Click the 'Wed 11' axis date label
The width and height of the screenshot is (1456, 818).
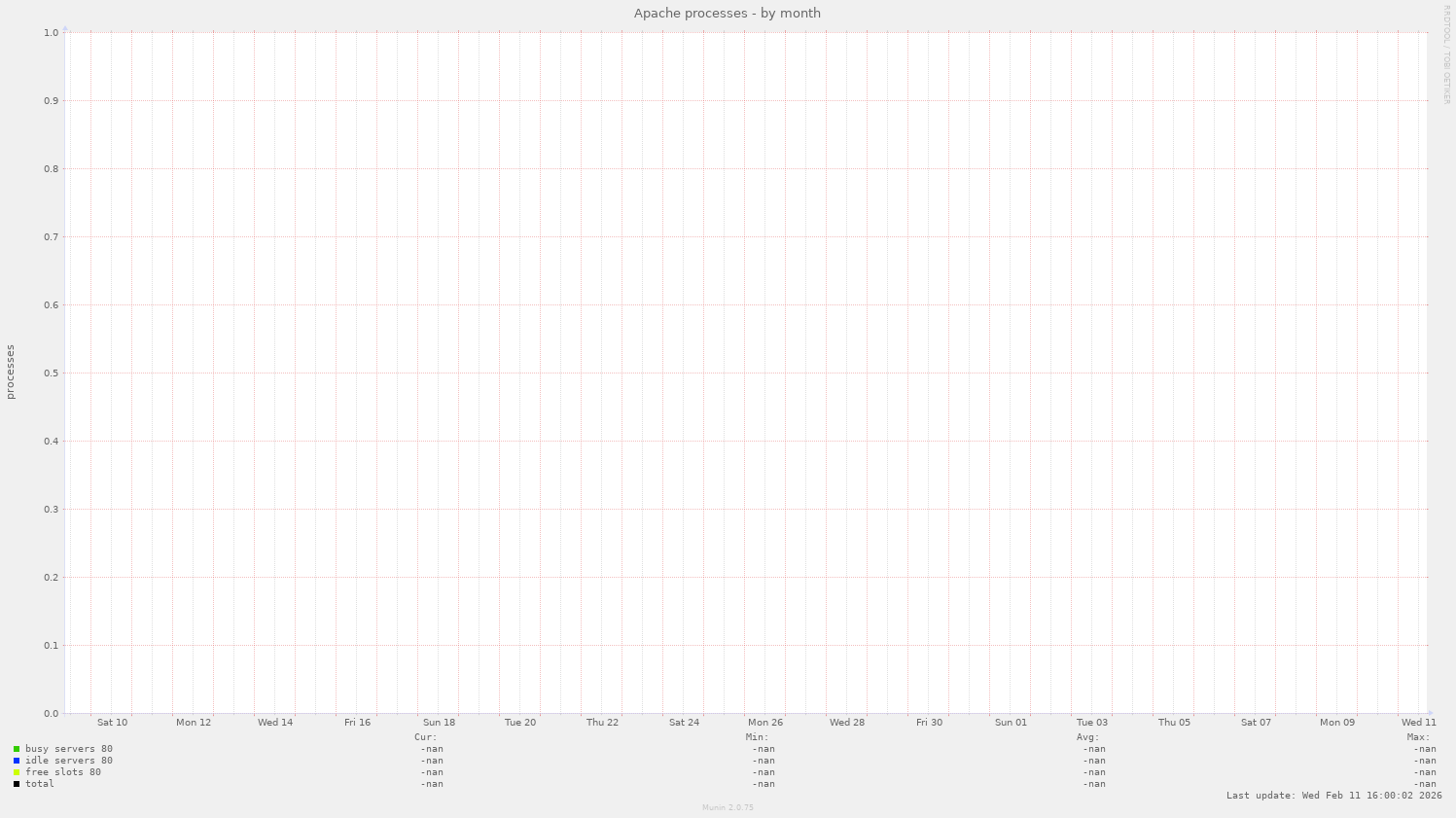(1418, 722)
